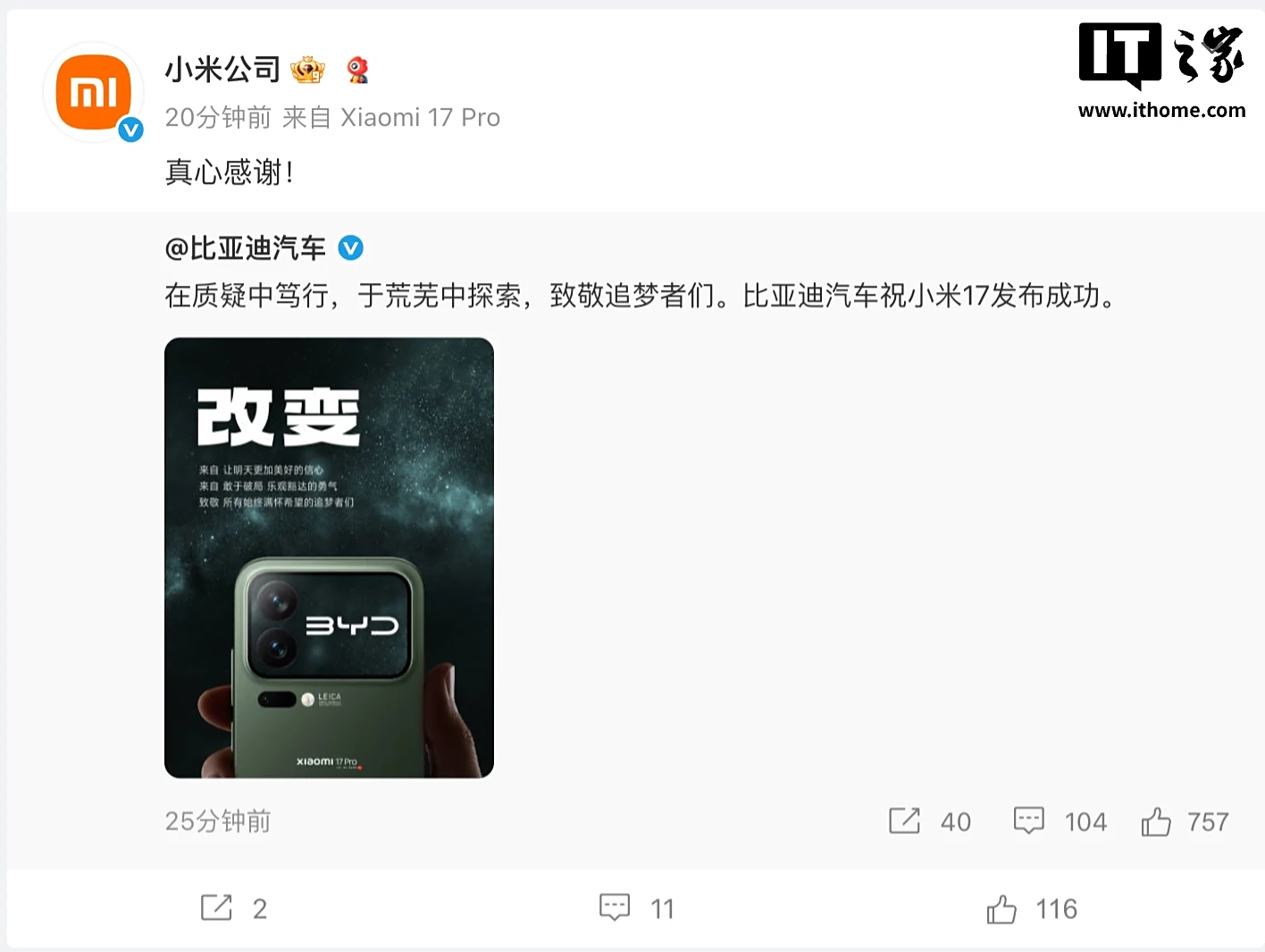The image size is (1265, 952).
Task: Repost the original BYD post via share icon
Action: pyautogui.click(x=904, y=821)
